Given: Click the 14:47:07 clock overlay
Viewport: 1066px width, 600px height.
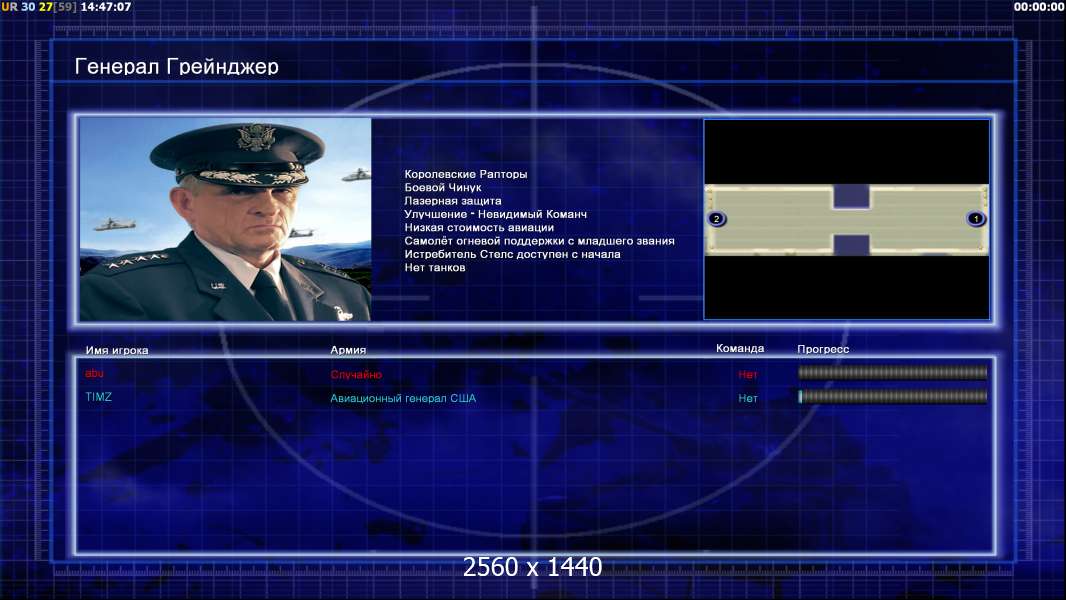Looking at the screenshot, I should (x=106, y=7).
